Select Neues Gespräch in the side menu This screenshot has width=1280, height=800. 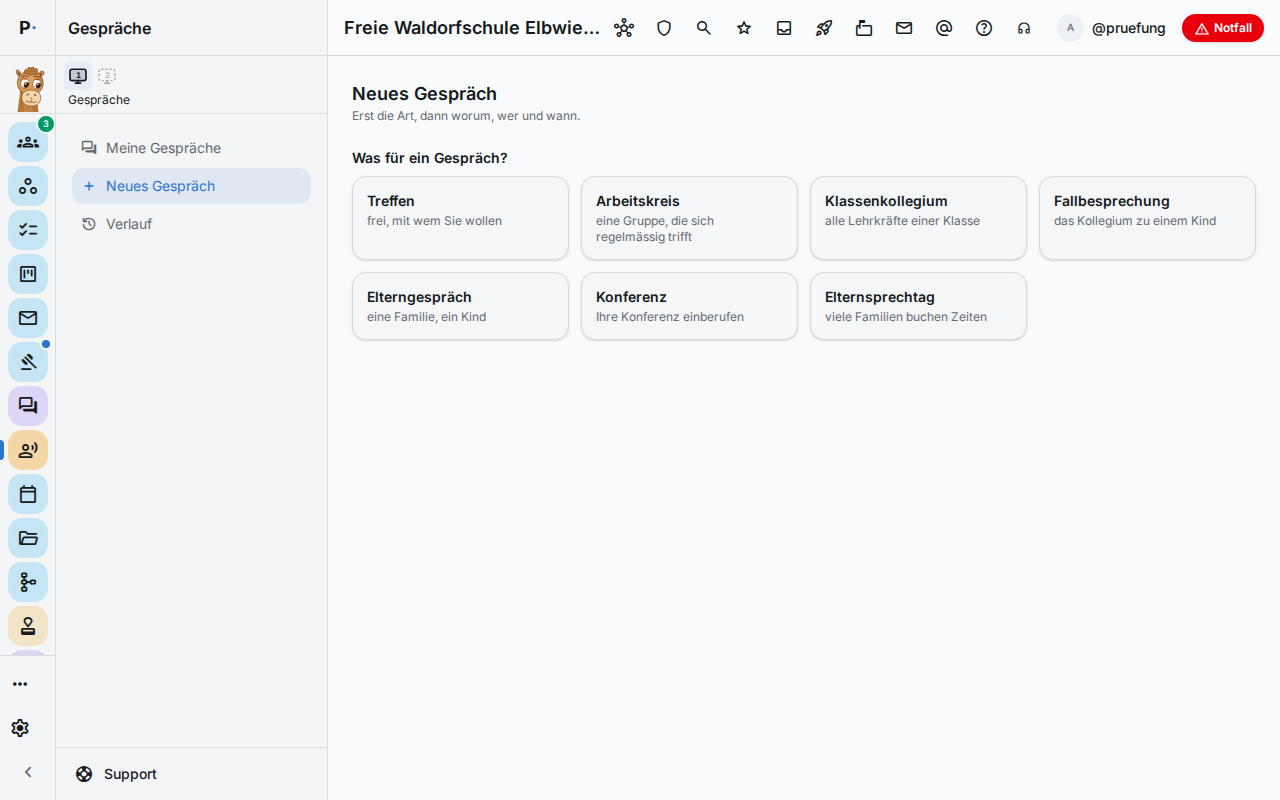pyautogui.click(x=191, y=186)
